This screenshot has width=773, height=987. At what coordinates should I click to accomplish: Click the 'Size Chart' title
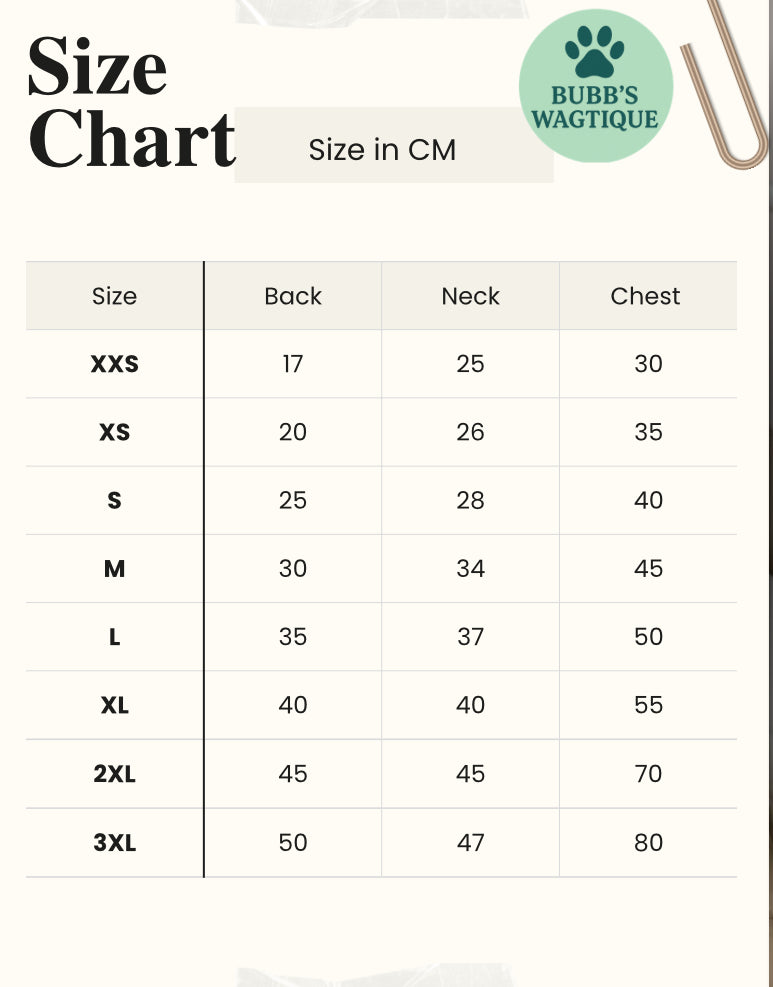(x=130, y=104)
